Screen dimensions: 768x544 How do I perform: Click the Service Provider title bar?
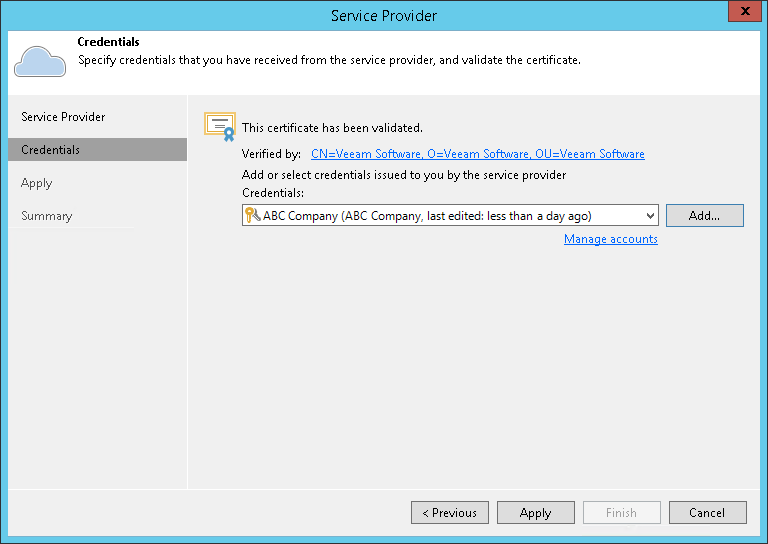[383, 15]
